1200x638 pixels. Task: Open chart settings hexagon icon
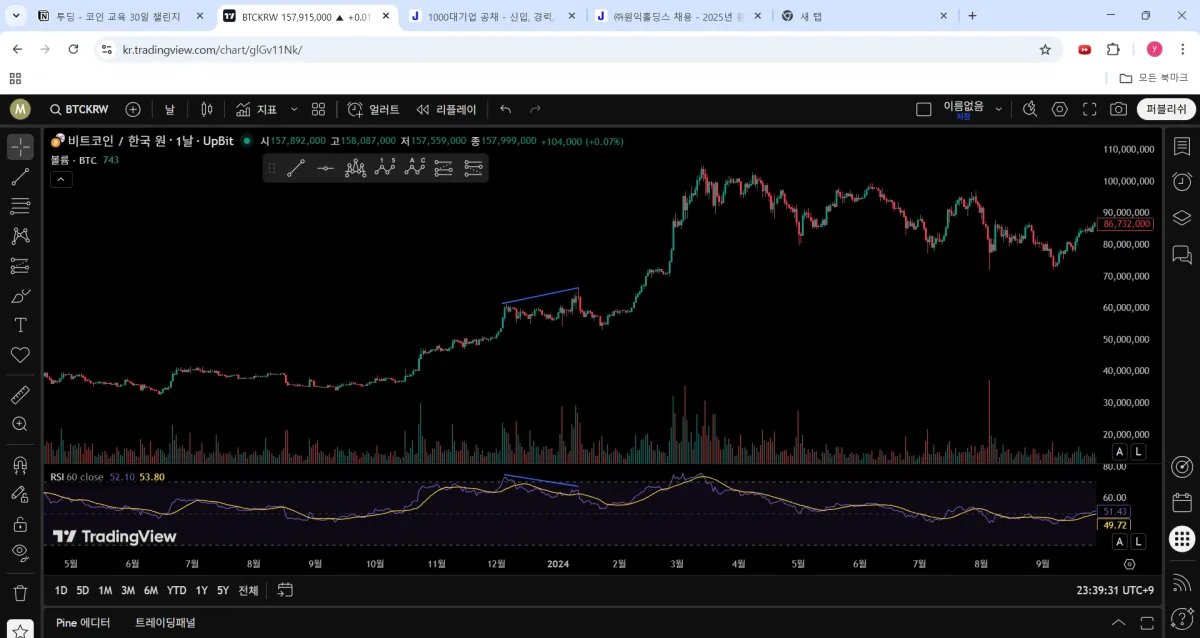[x=1060, y=110]
